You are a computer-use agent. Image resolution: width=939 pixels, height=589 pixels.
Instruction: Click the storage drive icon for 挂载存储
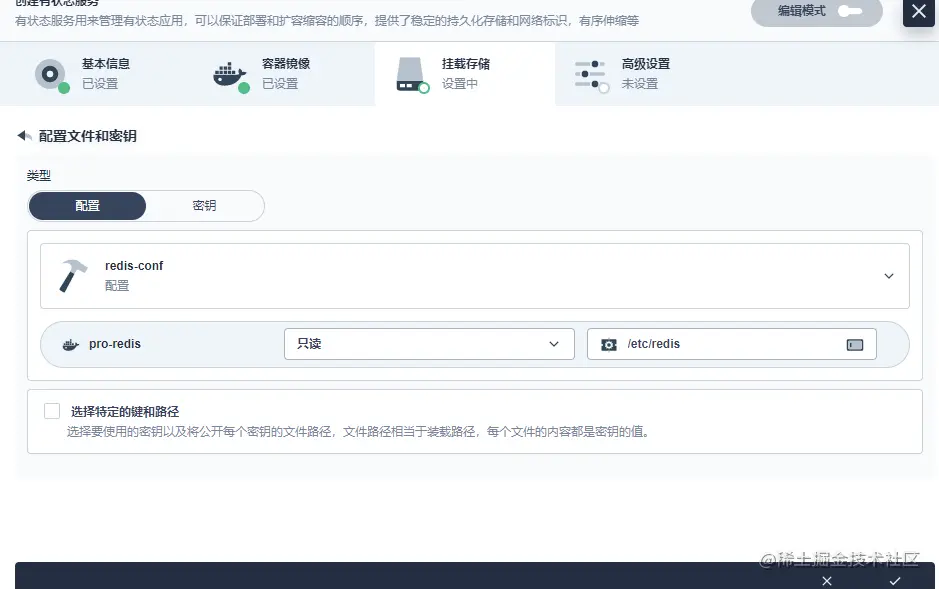pos(412,75)
